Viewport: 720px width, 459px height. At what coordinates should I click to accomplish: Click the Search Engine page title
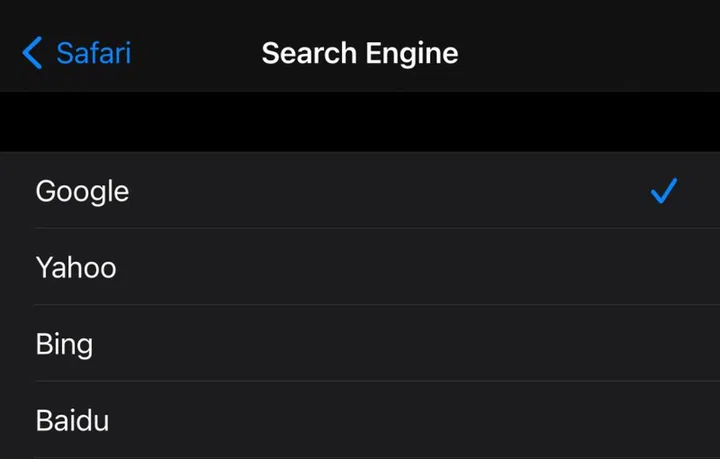pos(360,53)
